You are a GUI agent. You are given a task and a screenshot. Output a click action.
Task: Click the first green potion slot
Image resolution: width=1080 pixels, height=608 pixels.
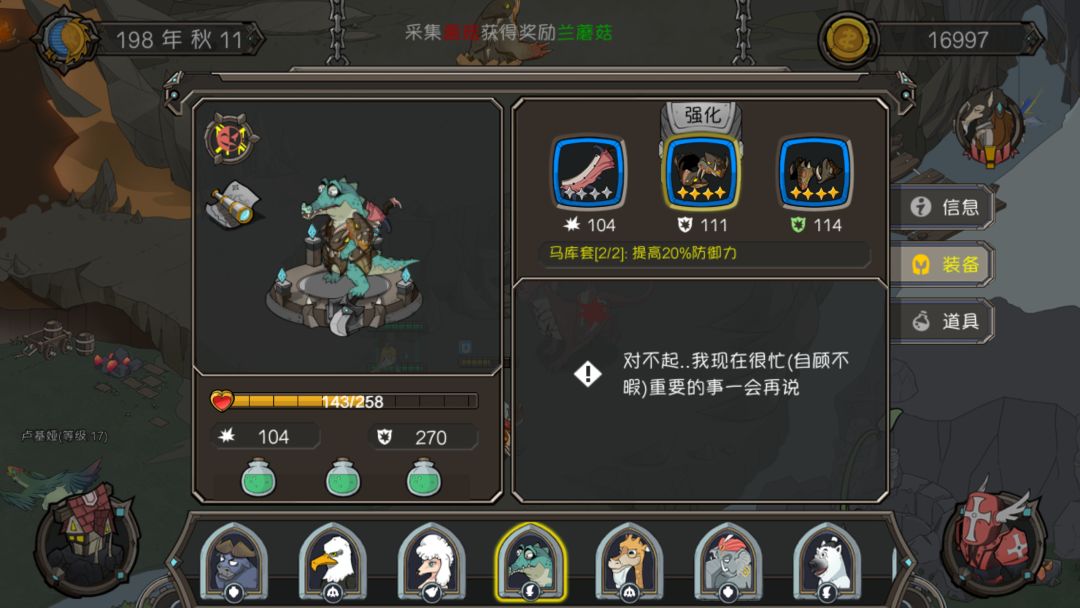point(259,477)
